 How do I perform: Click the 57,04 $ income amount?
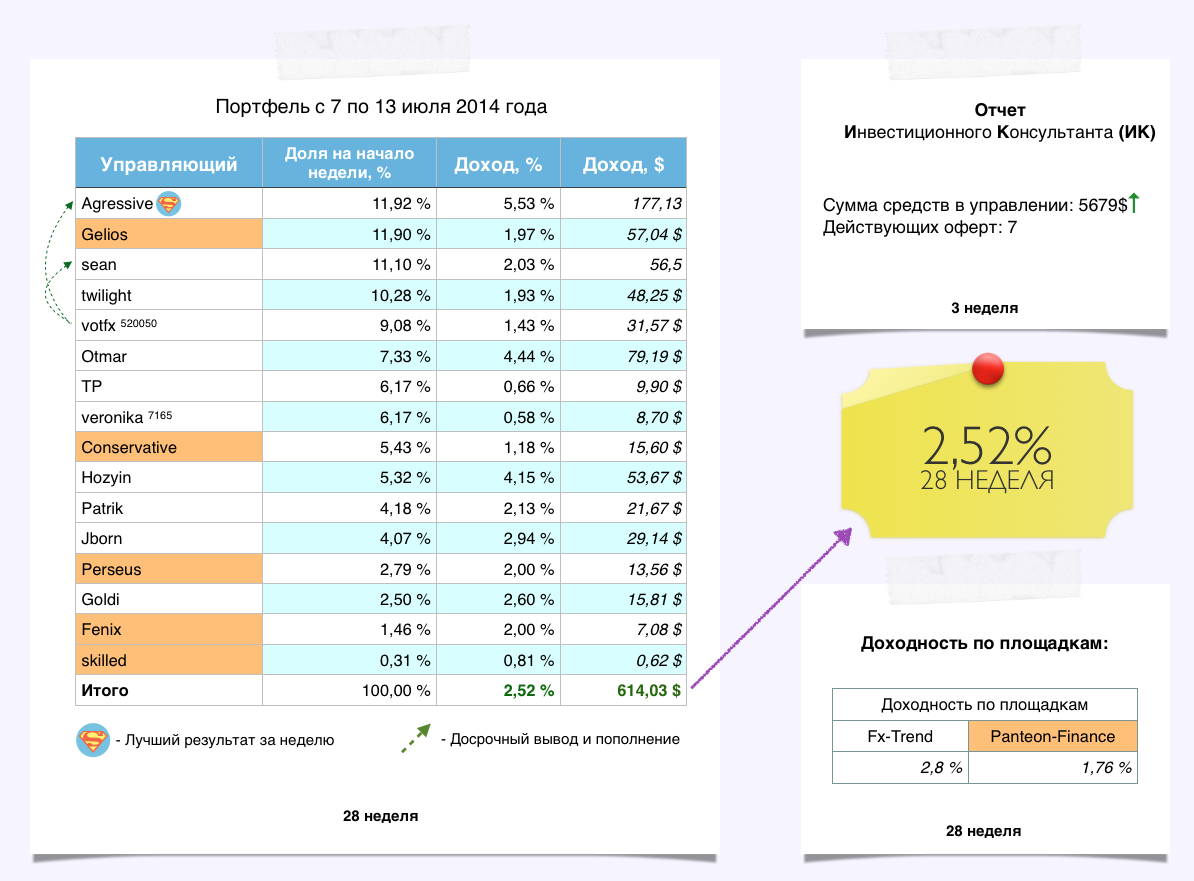click(654, 234)
